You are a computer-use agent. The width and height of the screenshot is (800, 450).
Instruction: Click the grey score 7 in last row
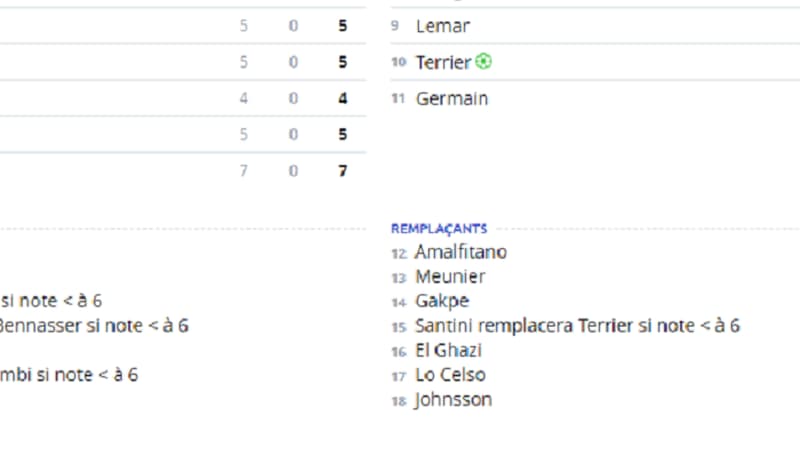pyautogui.click(x=244, y=170)
